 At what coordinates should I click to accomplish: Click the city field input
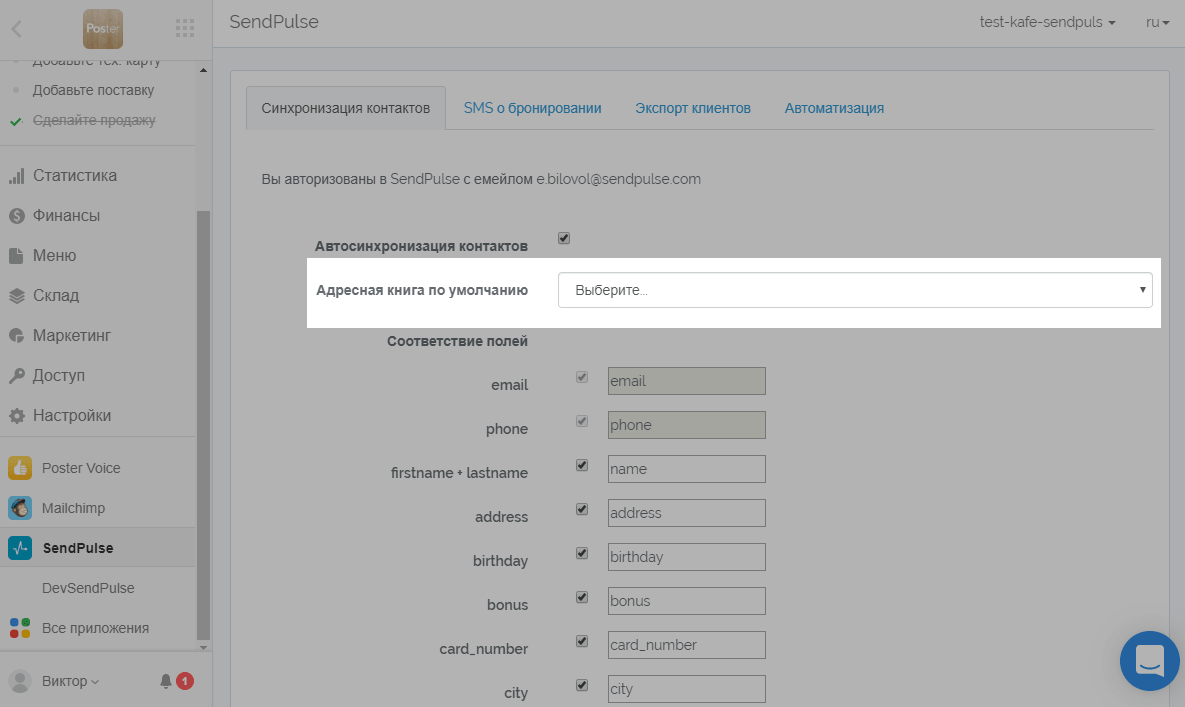click(x=686, y=689)
